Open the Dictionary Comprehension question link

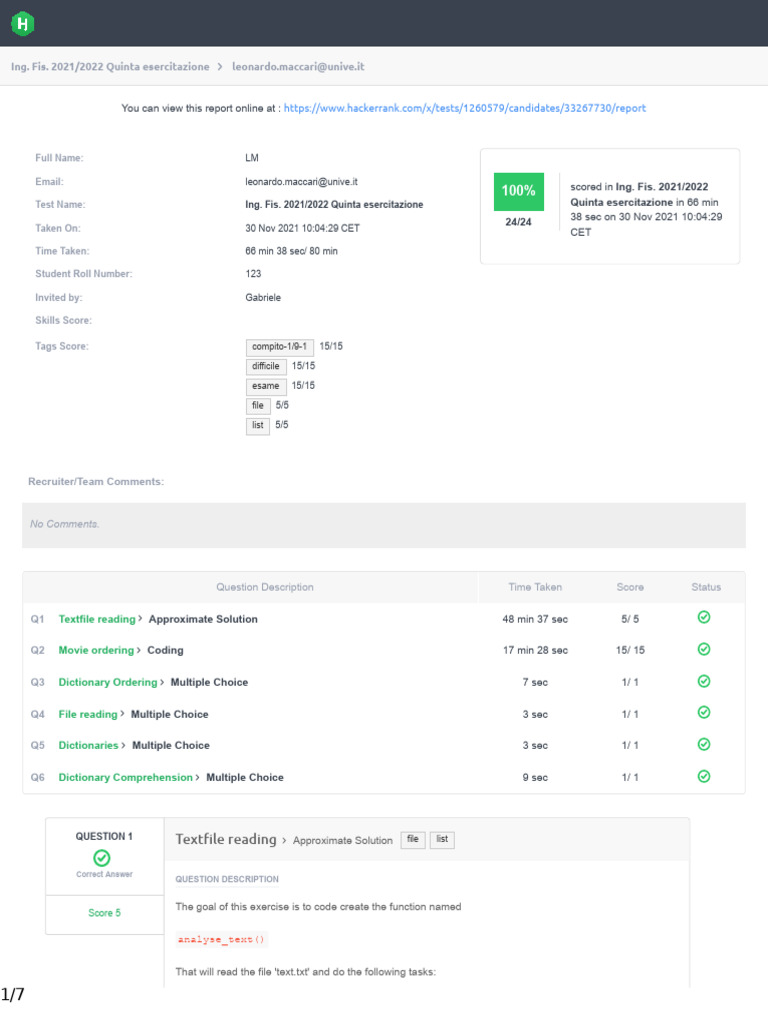coord(126,777)
